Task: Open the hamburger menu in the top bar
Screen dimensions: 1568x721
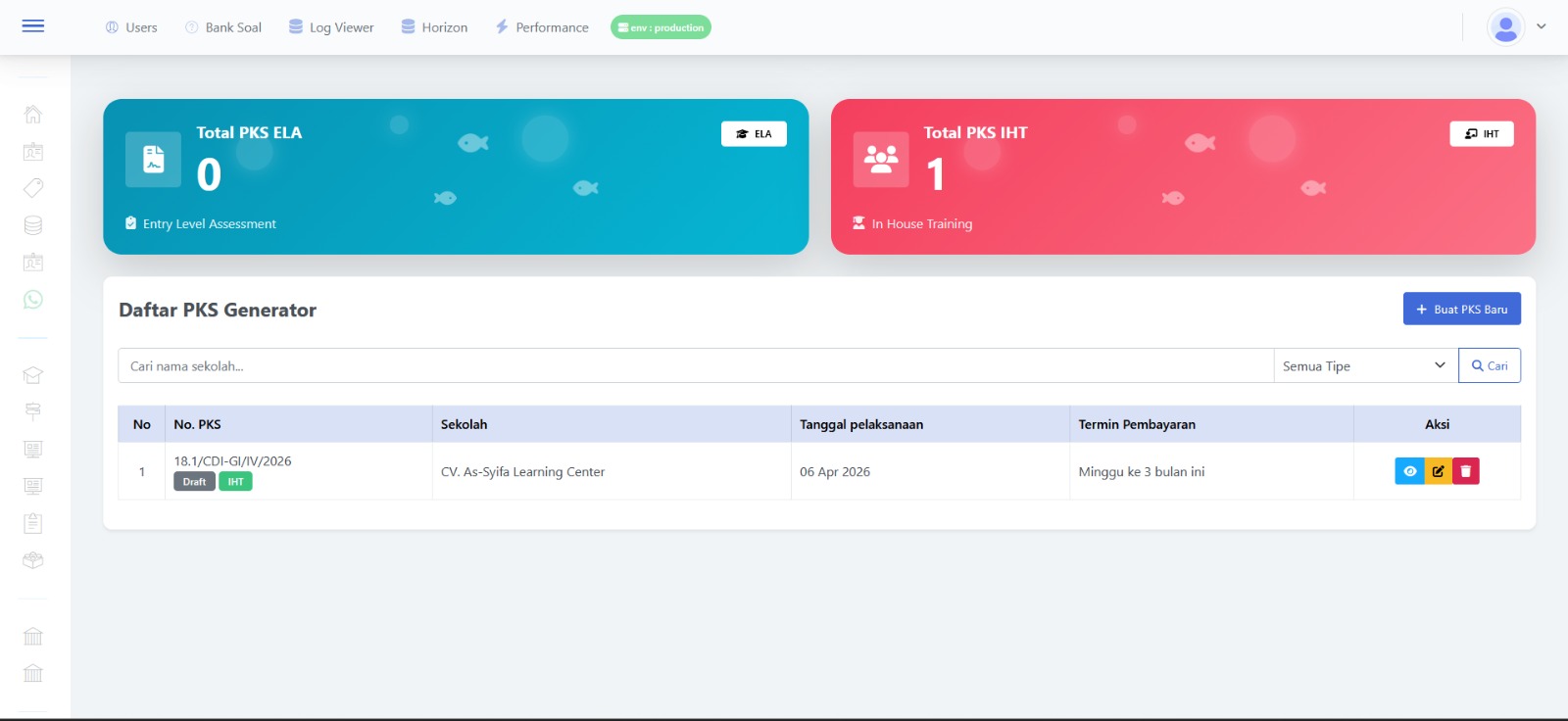Action: 33,26
